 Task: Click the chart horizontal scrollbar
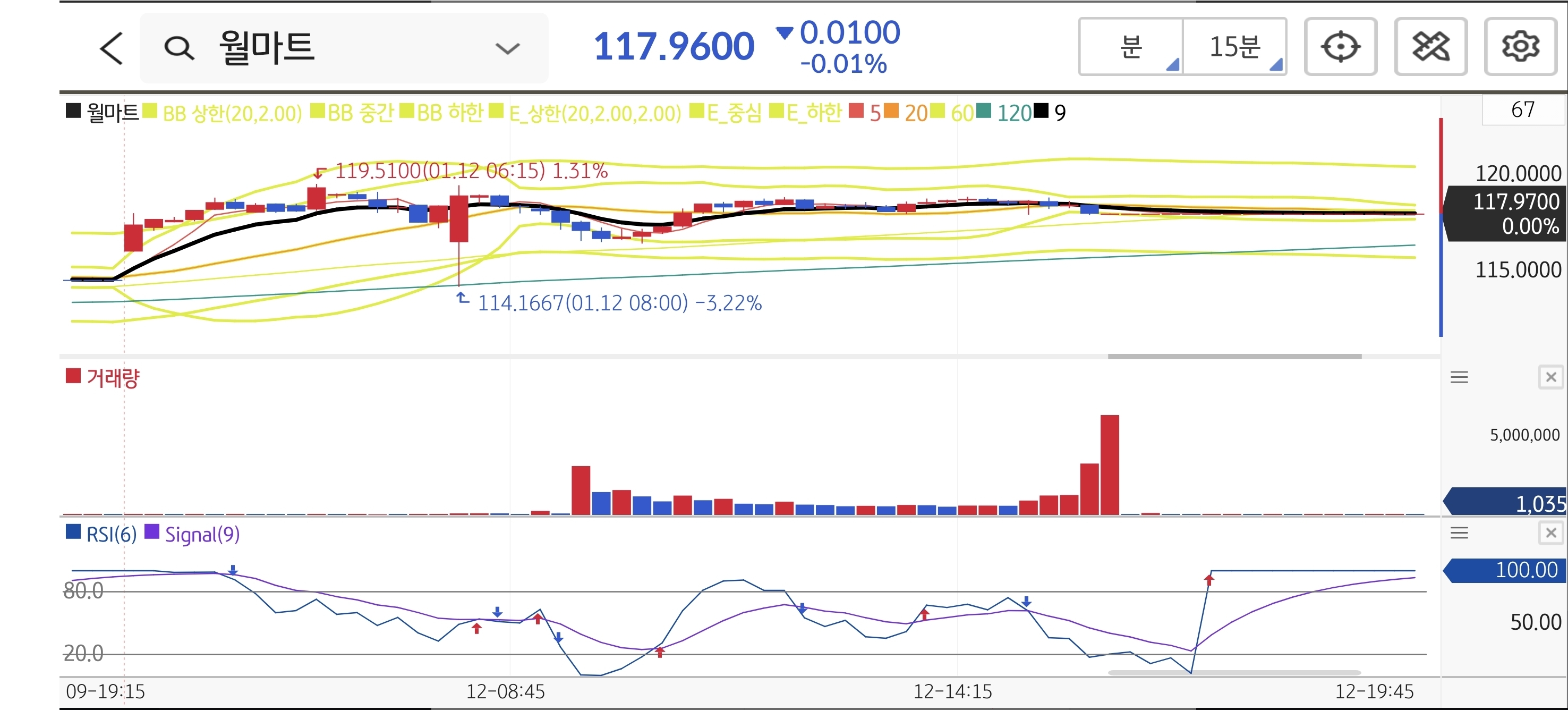click(1234, 357)
